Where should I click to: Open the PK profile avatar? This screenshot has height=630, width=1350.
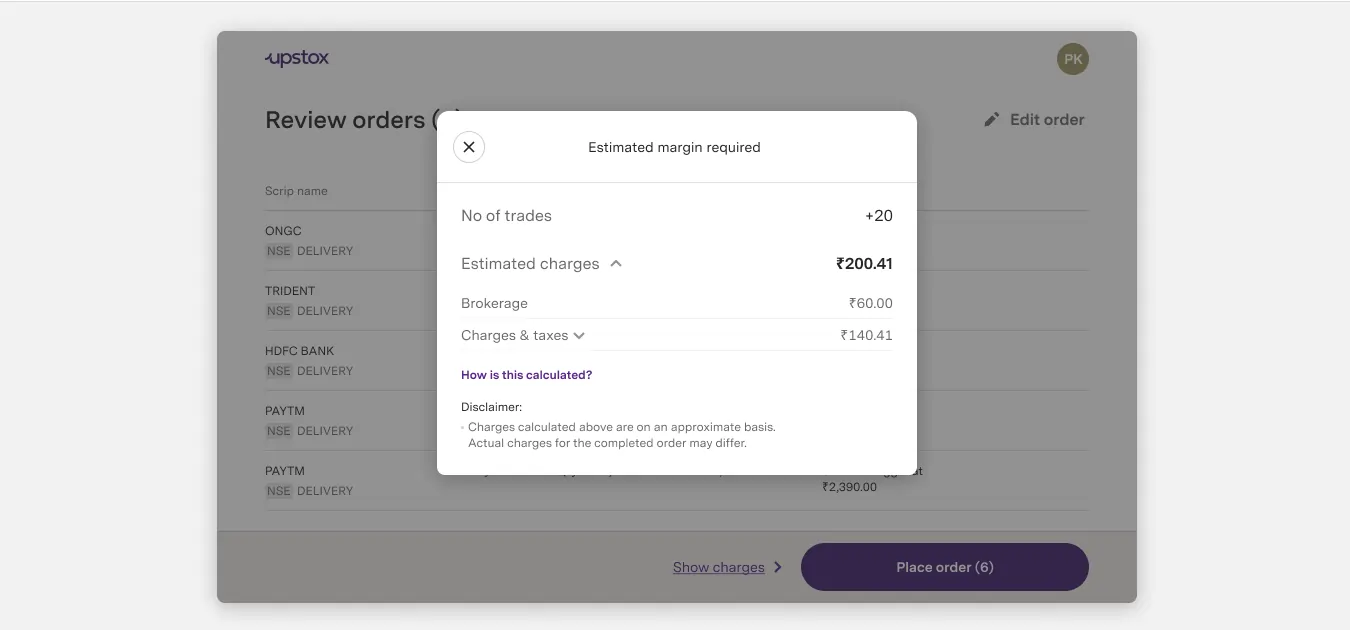click(1073, 59)
